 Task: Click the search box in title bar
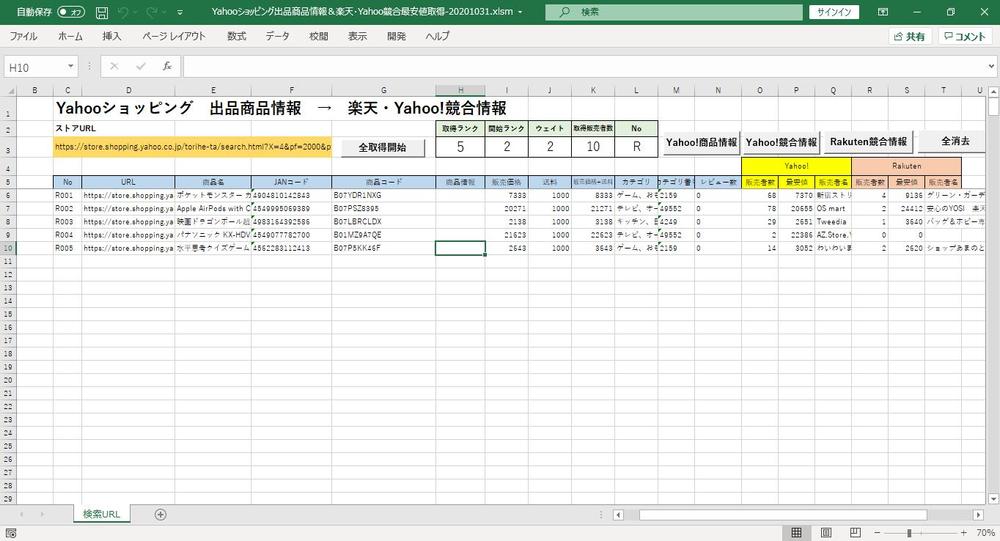pyautogui.click(x=674, y=12)
